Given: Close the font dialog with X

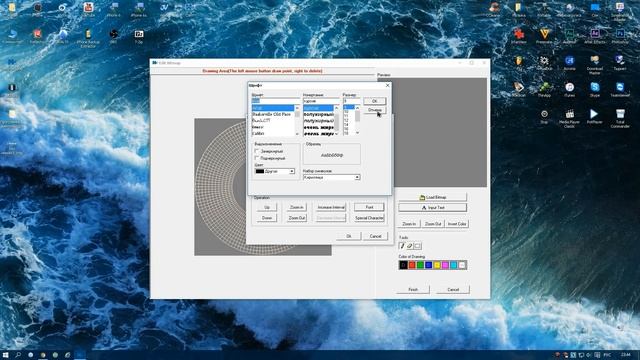Looking at the screenshot, I should pos(387,85).
